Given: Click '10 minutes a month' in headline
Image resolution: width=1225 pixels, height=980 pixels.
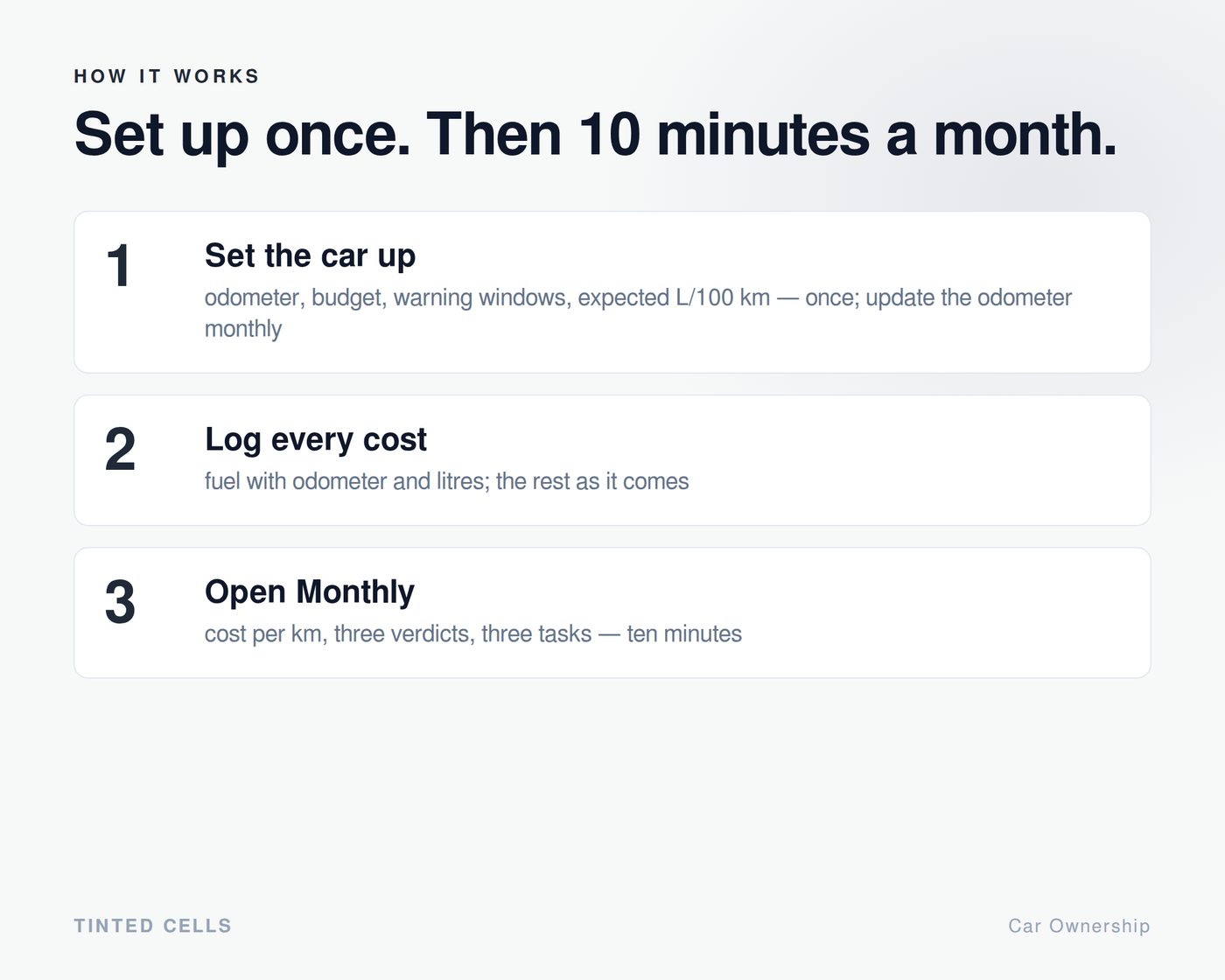Looking at the screenshot, I should pos(847,135).
